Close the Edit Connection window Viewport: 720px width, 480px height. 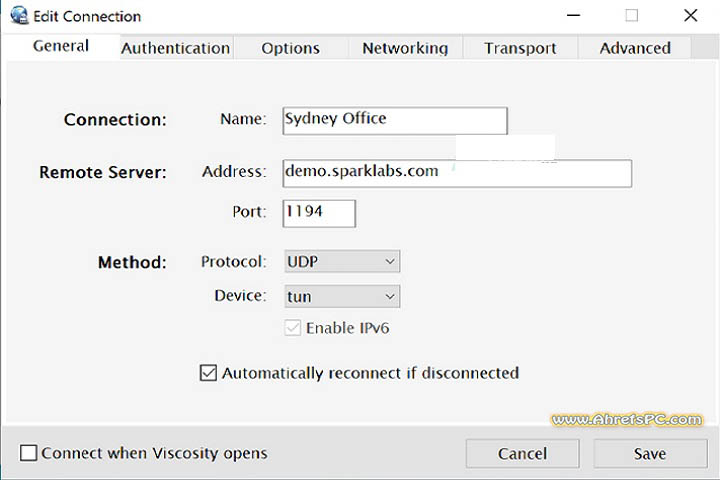click(x=690, y=16)
